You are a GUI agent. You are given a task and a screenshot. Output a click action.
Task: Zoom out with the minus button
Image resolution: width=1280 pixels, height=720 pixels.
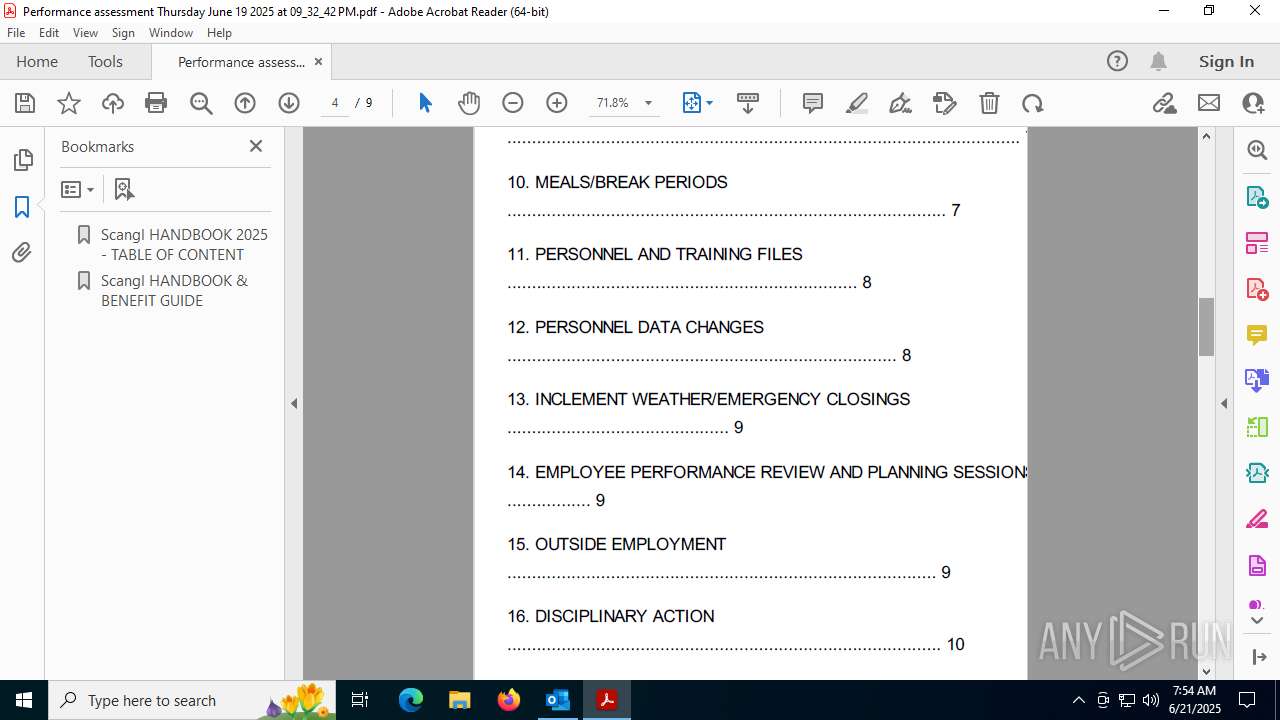(x=513, y=103)
